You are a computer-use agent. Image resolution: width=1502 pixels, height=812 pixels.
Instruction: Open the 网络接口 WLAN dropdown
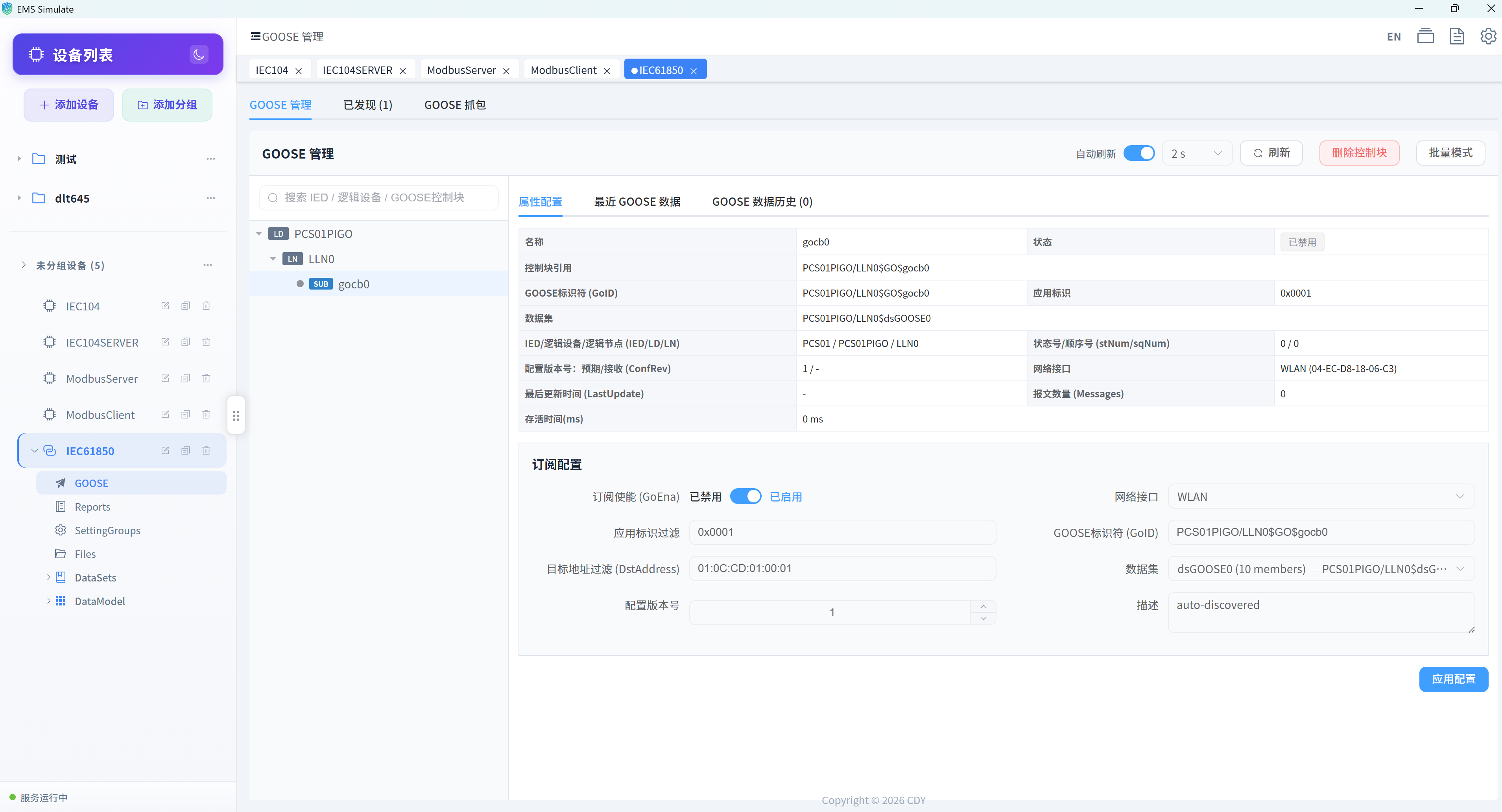(1321, 496)
